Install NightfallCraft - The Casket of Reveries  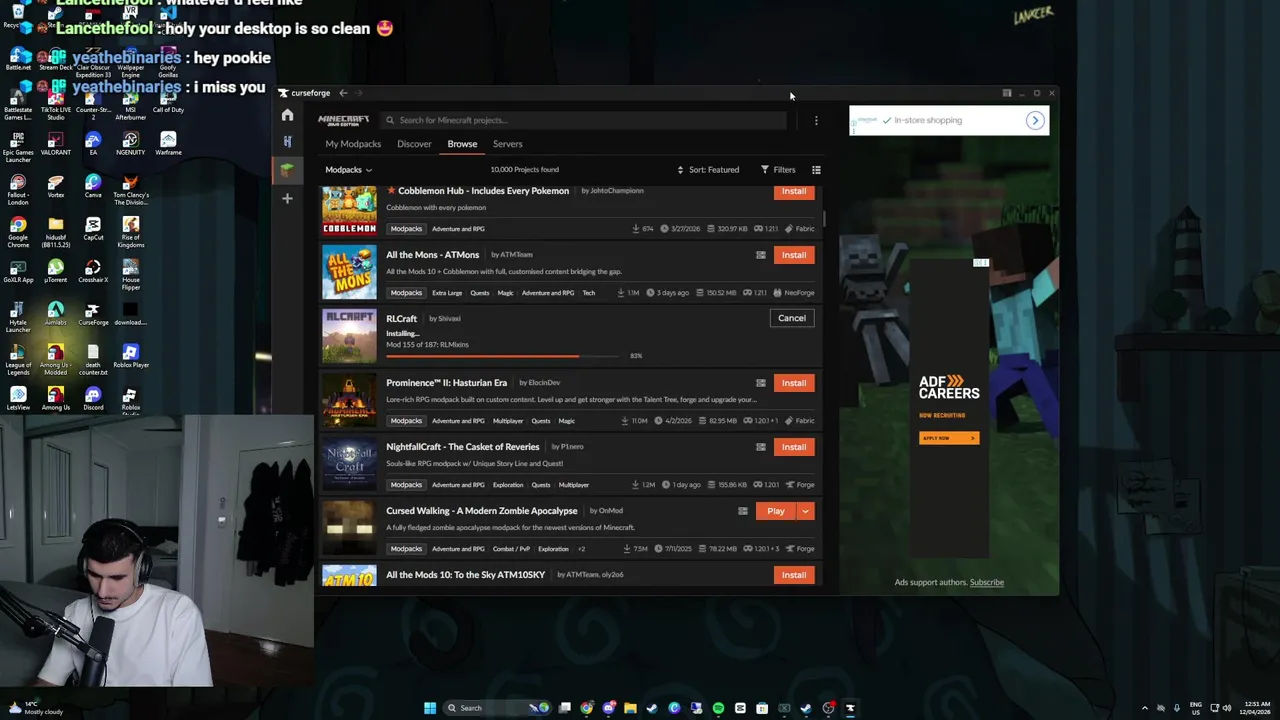click(x=794, y=447)
